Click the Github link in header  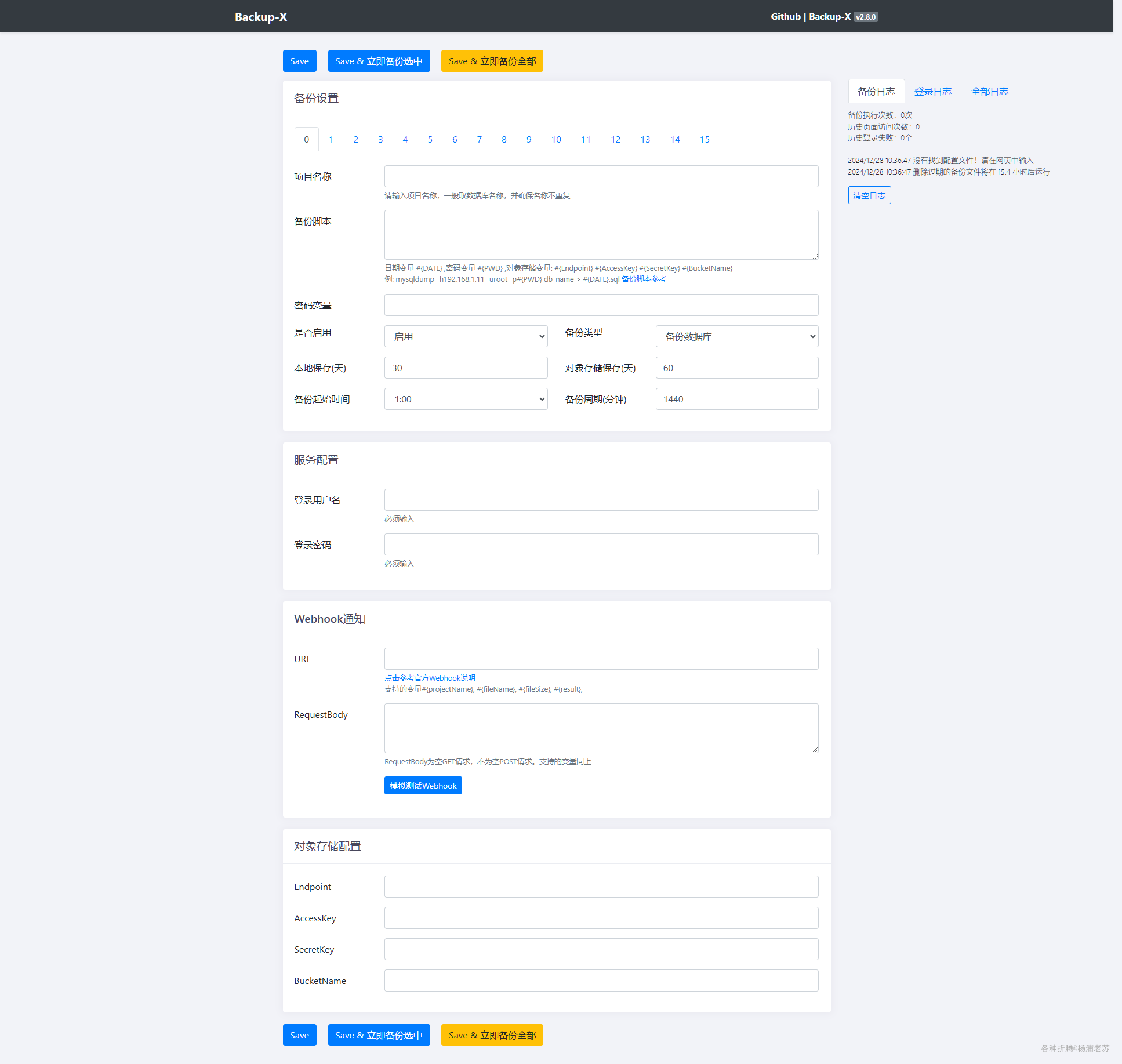tap(785, 16)
